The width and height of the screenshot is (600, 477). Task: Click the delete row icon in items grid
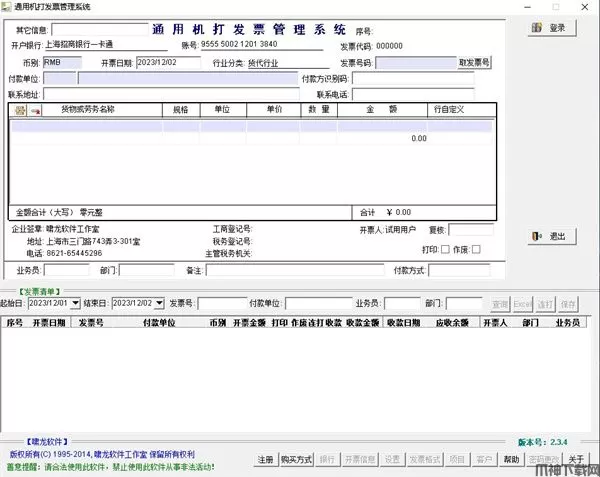pos(34,109)
